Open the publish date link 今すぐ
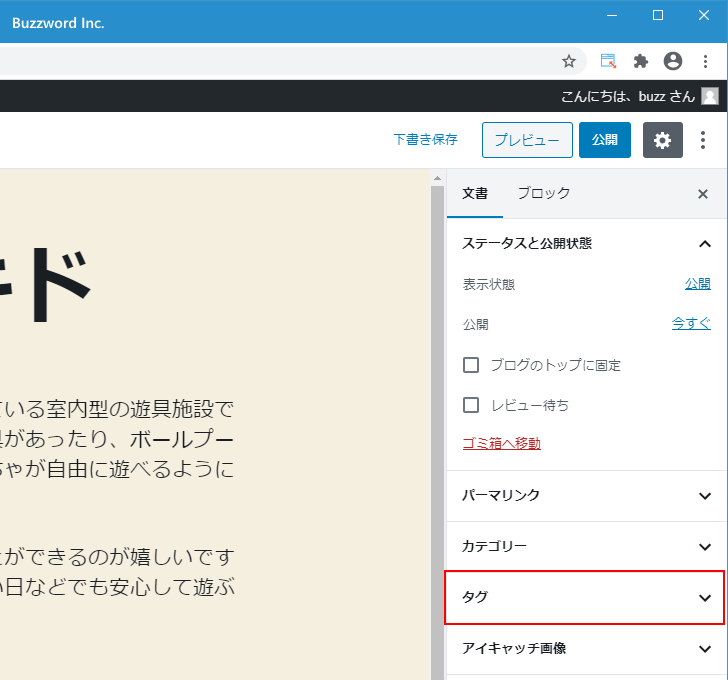The height and width of the screenshot is (680, 728). coord(691,323)
